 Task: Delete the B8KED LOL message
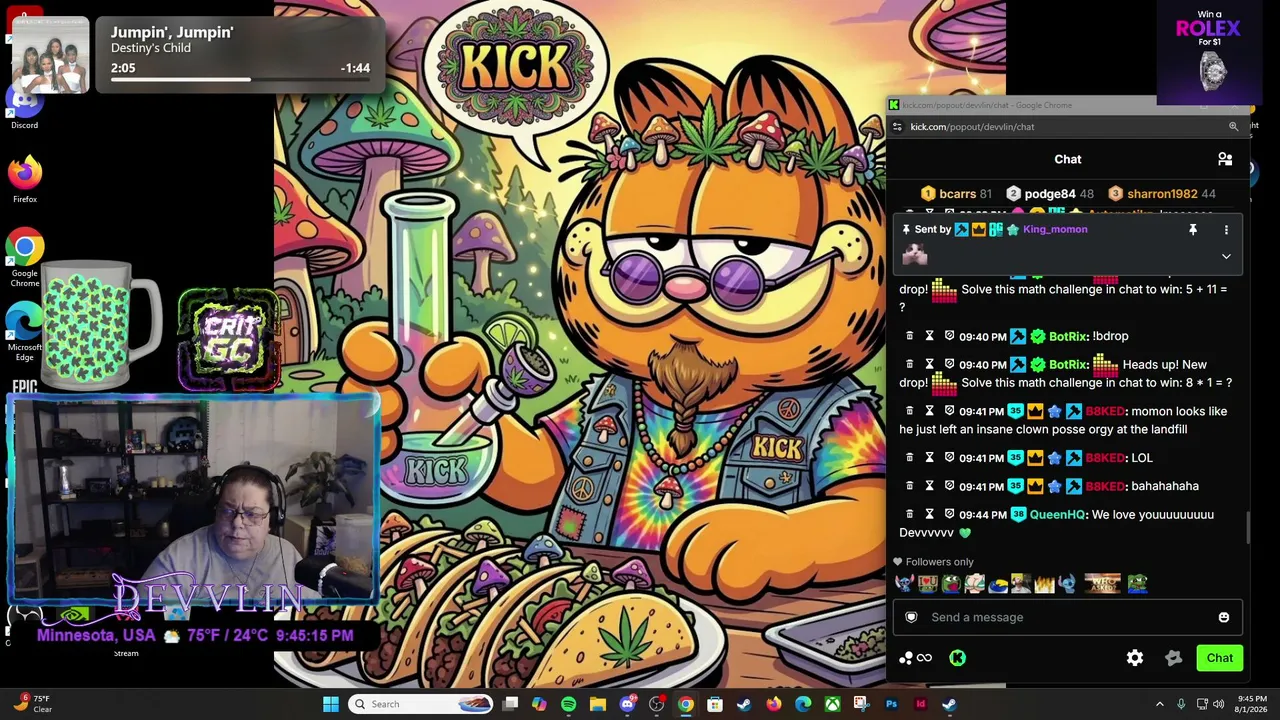pos(909,458)
